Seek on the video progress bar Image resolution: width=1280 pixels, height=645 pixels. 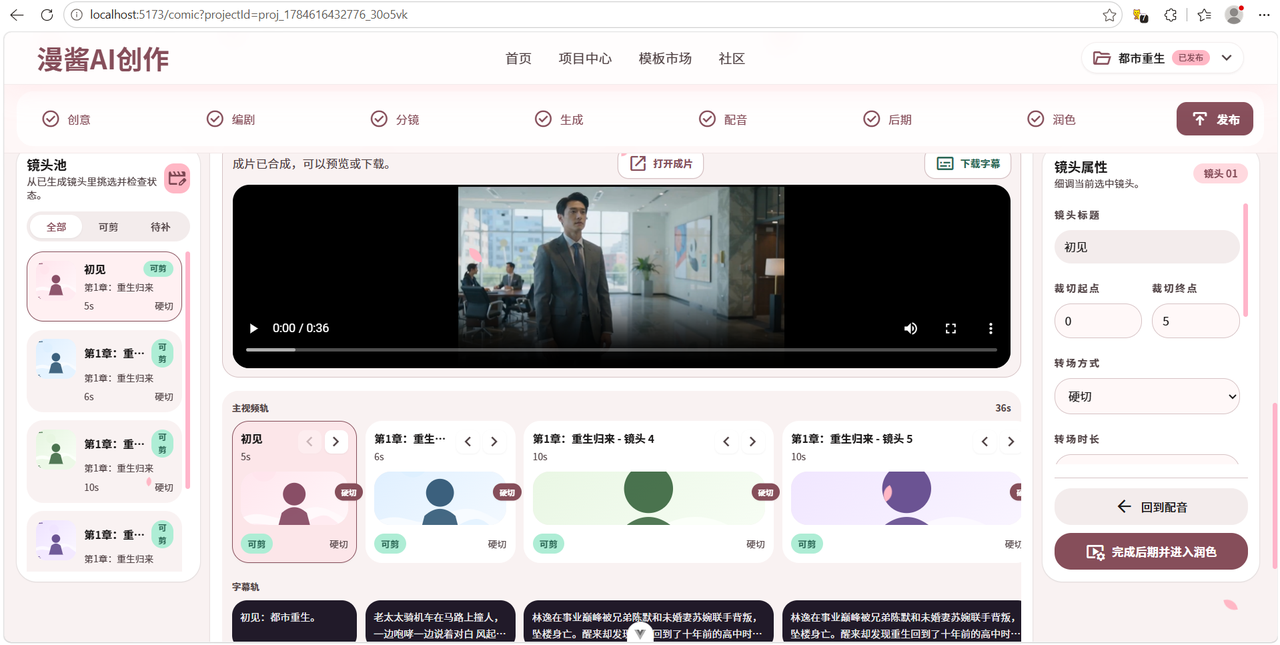coord(621,350)
